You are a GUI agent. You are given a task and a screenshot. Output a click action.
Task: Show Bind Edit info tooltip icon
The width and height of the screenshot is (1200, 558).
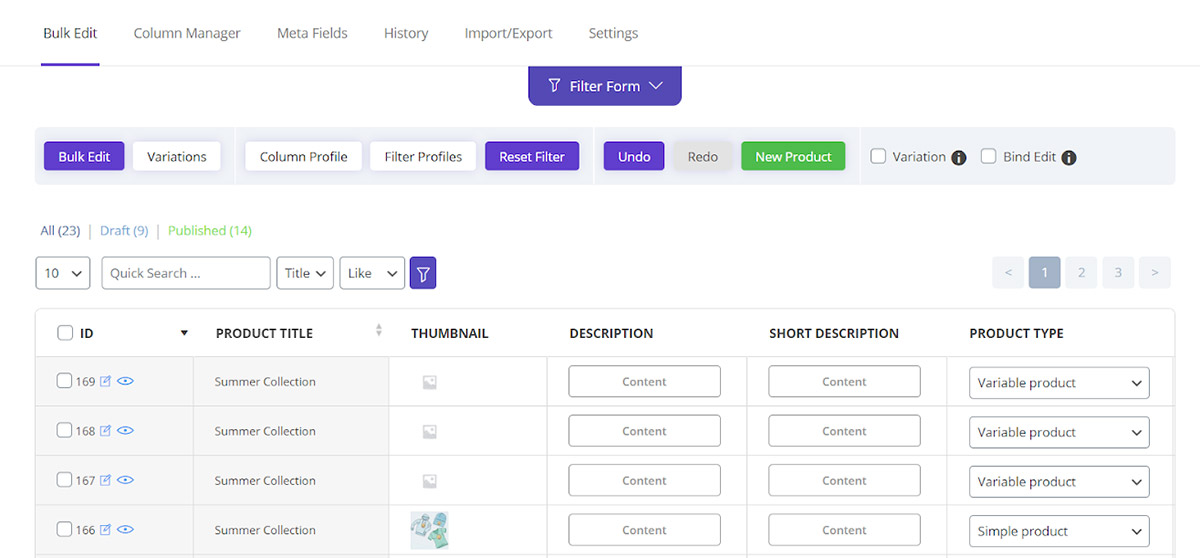[x=1069, y=157]
